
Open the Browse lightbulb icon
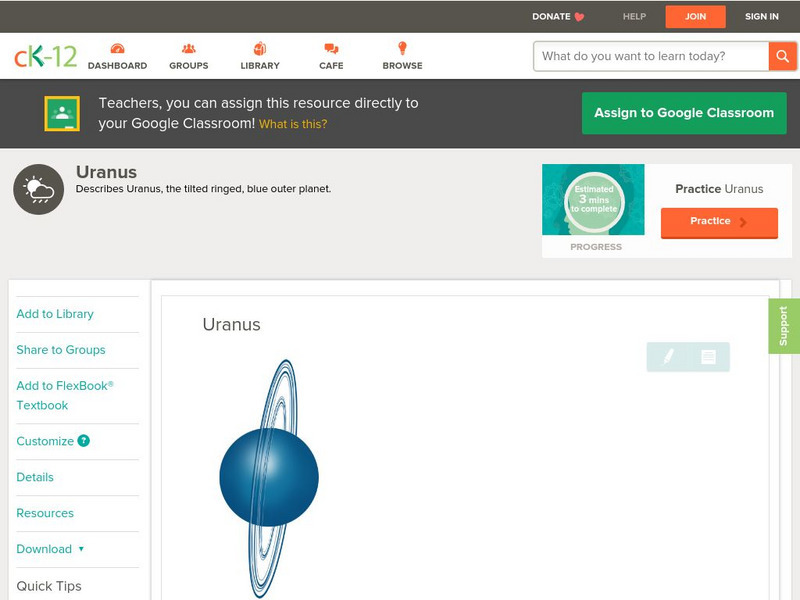[402, 48]
